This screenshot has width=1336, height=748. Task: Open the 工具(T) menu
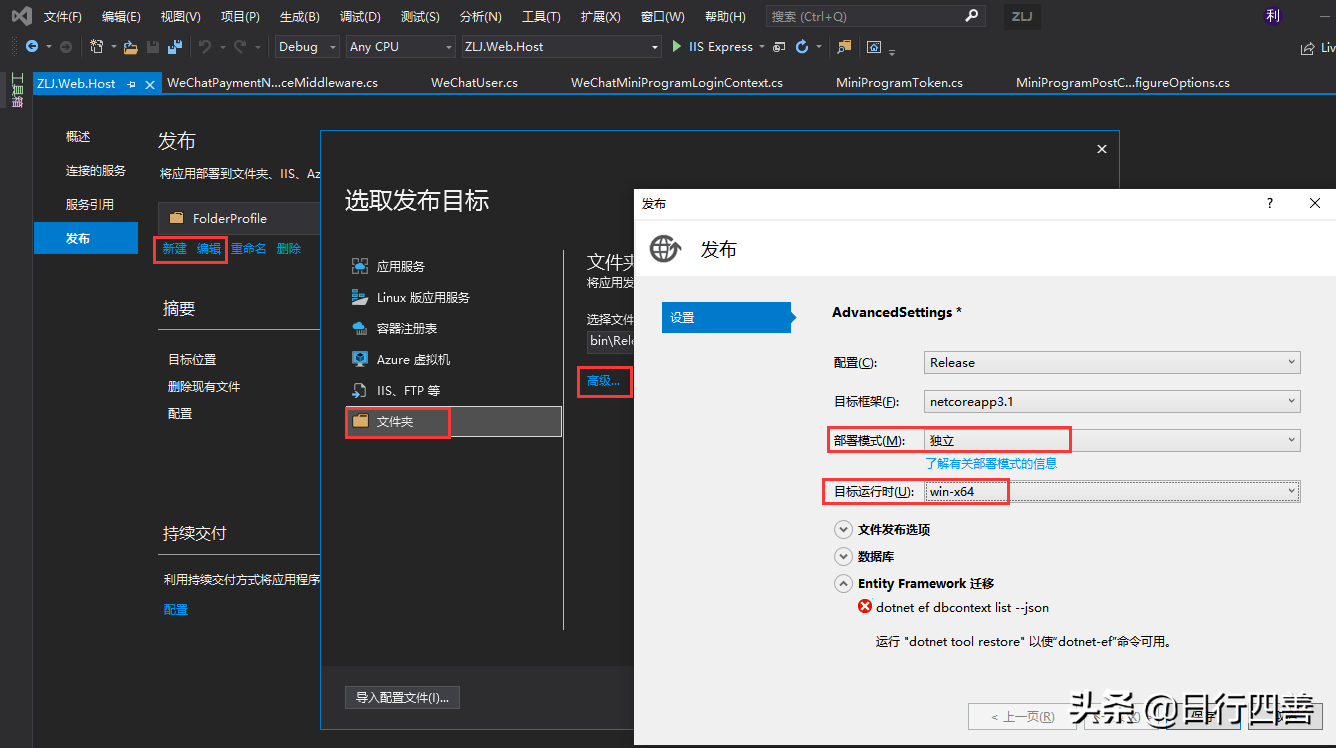(x=541, y=17)
